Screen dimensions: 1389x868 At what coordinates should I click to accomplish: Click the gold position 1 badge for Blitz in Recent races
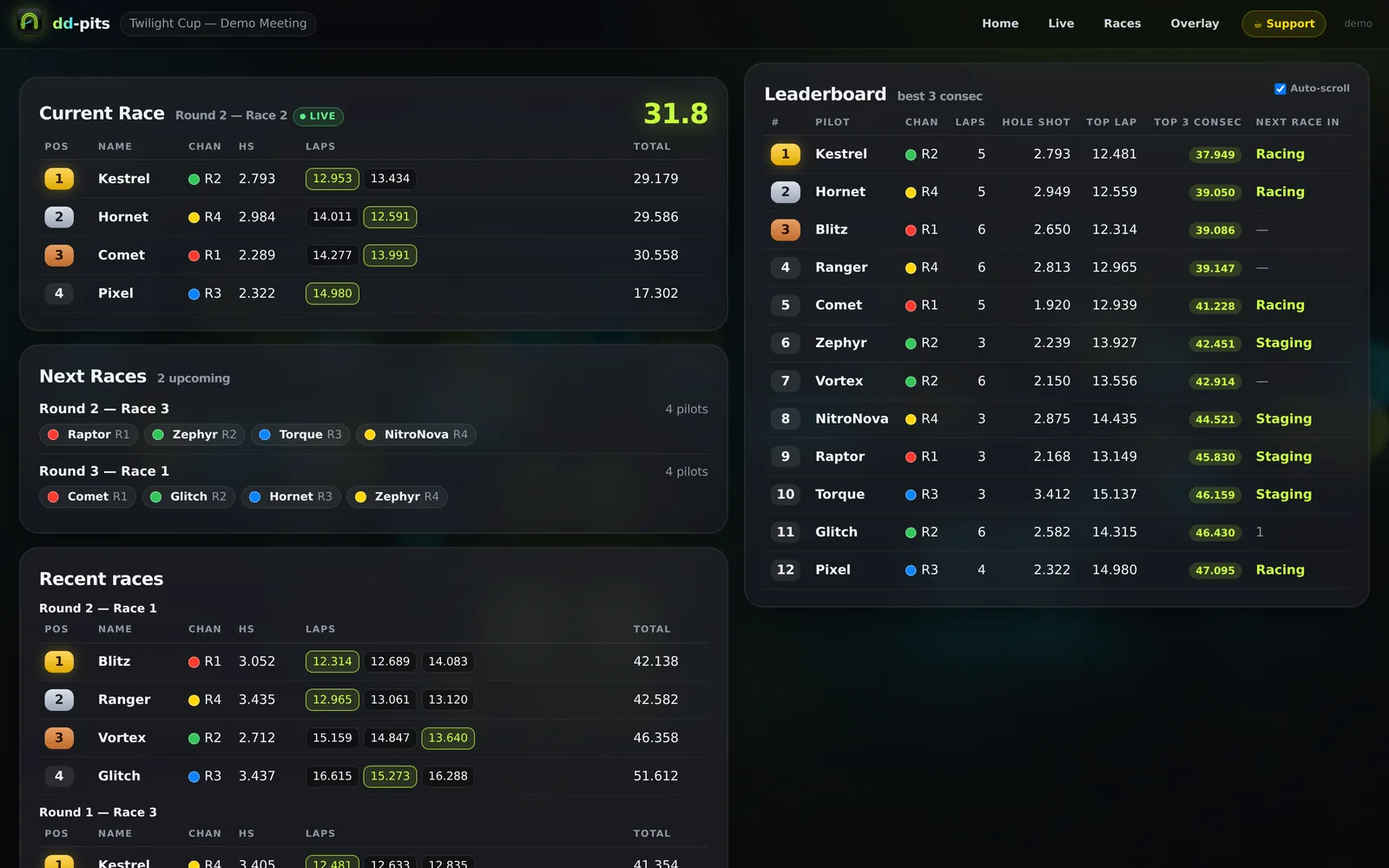(59, 661)
